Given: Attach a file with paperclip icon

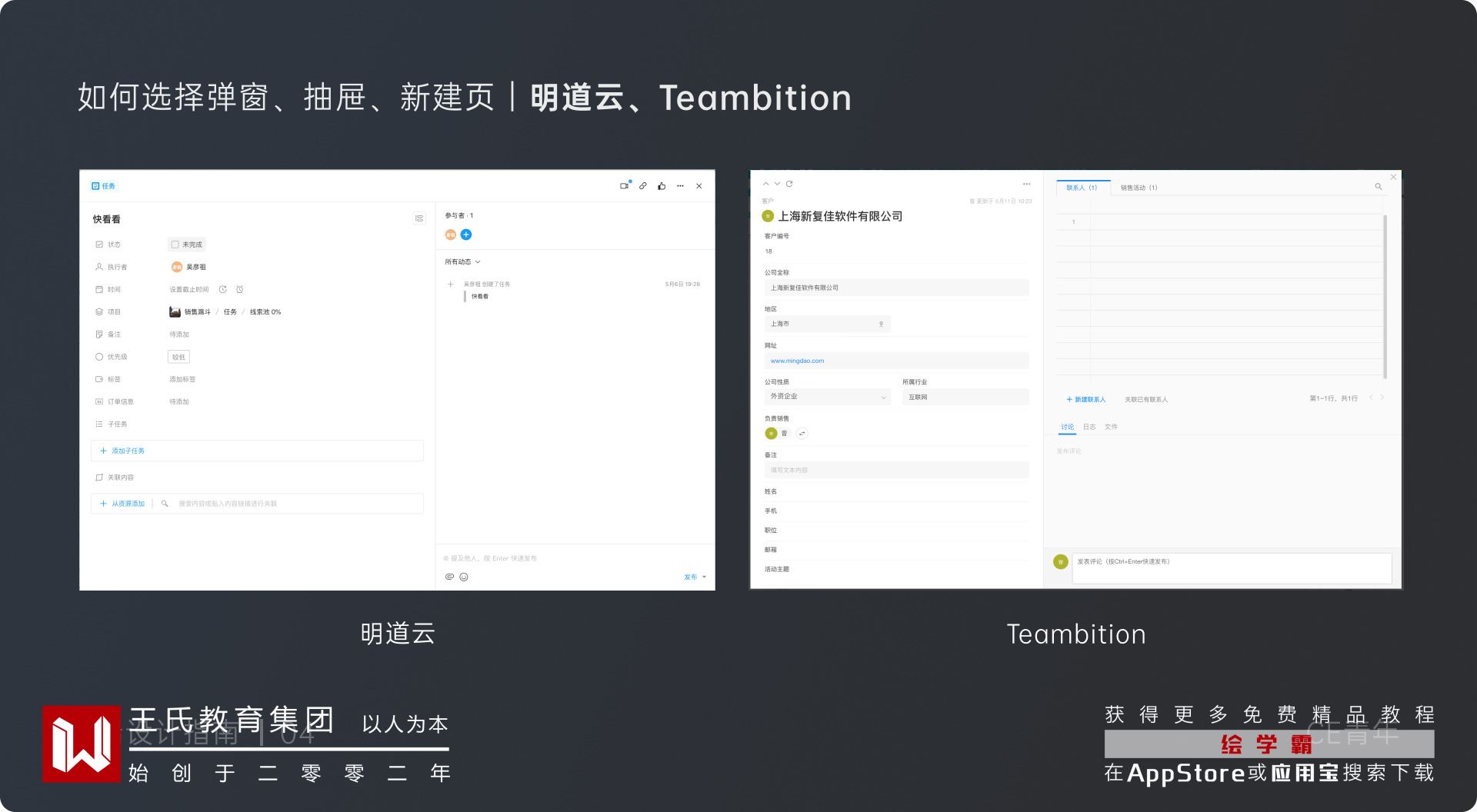Looking at the screenshot, I should 450,577.
